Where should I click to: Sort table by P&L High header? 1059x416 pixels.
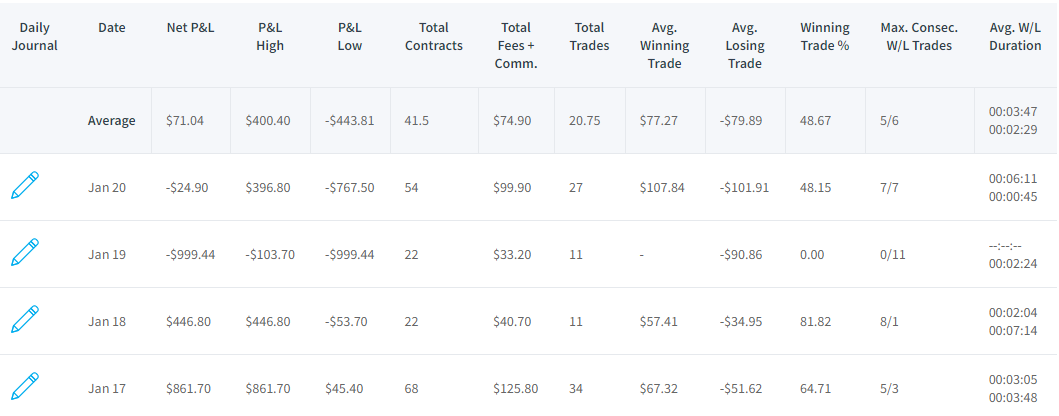click(270, 36)
